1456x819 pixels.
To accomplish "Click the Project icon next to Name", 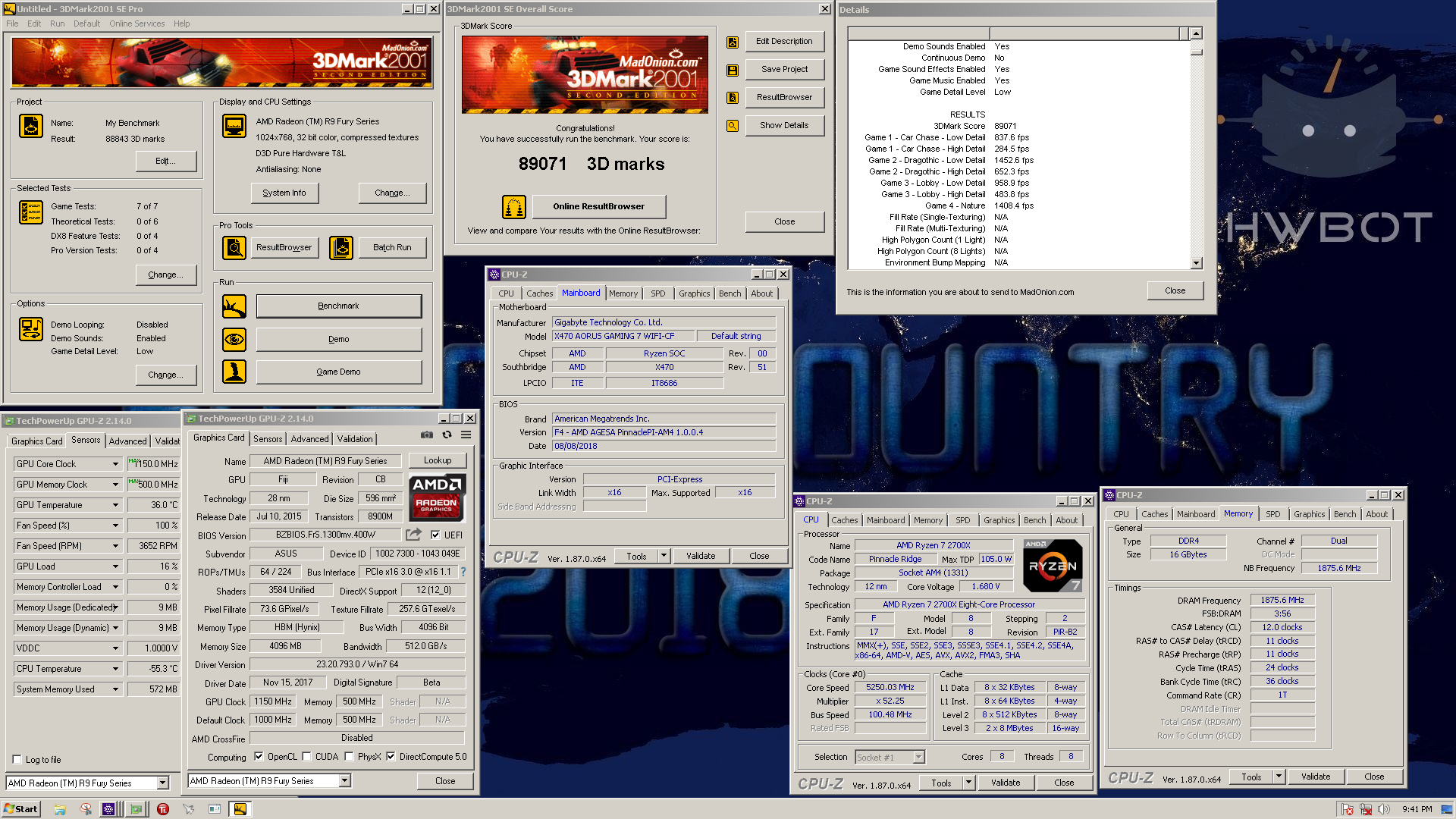I will pos(31,126).
